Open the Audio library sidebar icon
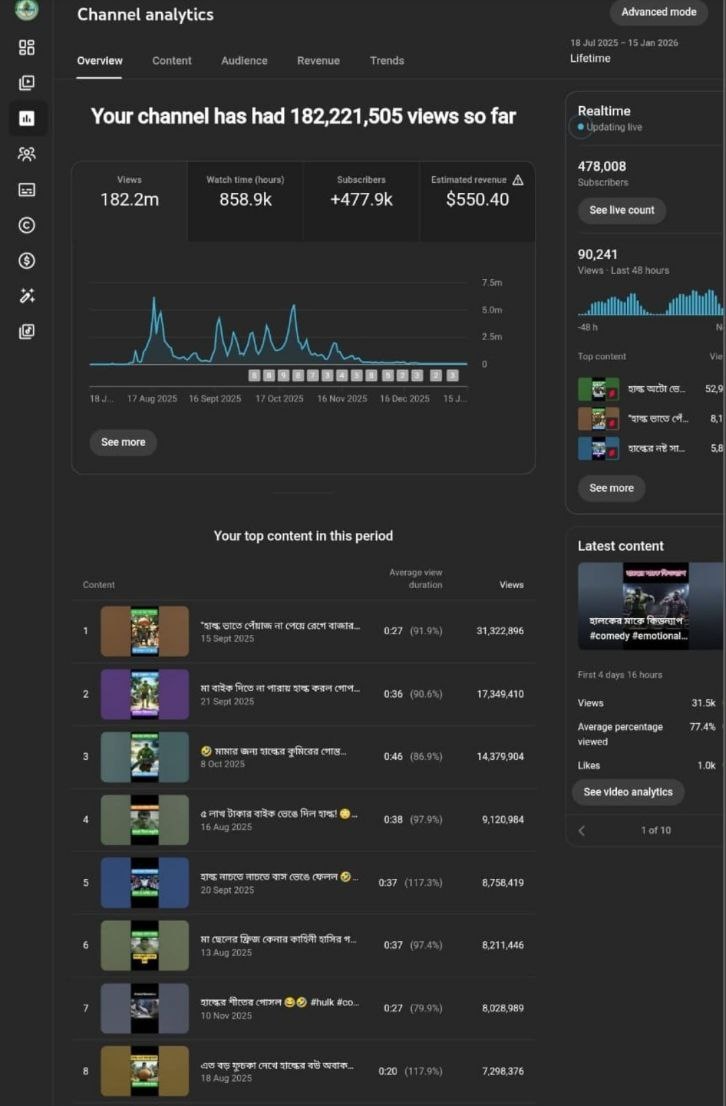 coord(27,331)
